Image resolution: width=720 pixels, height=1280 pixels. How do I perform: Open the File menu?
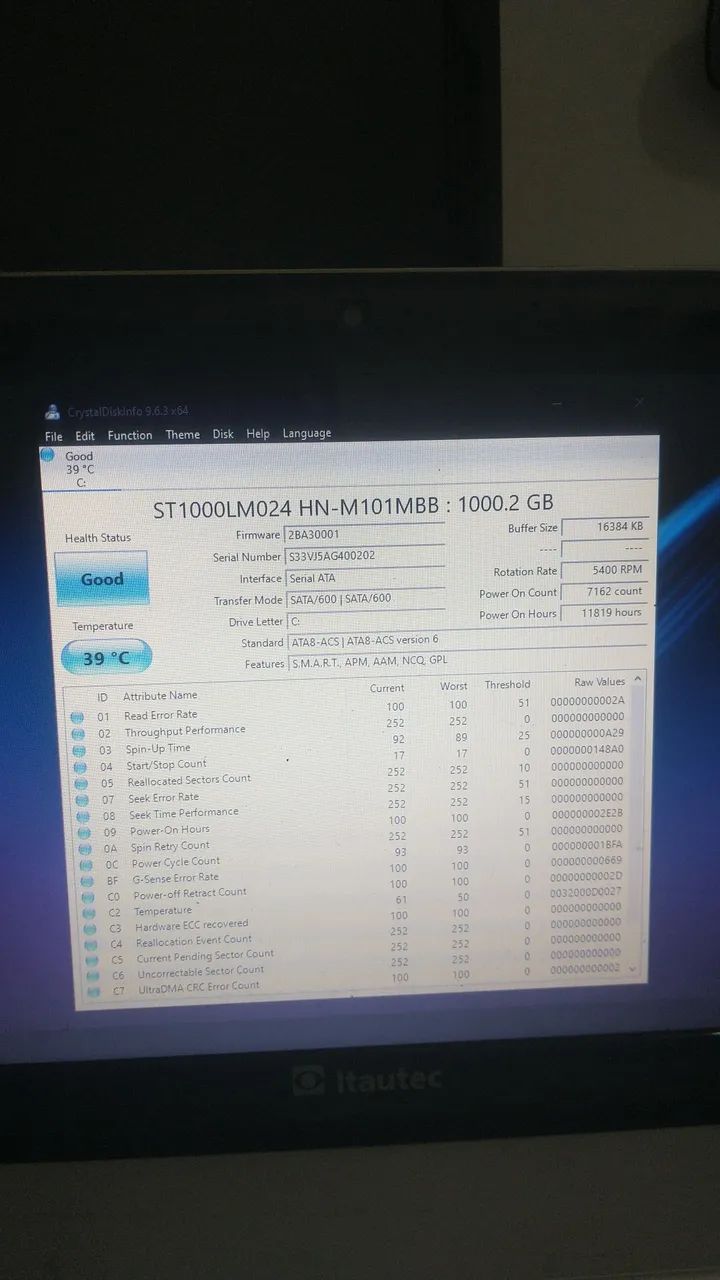[53, 436]
